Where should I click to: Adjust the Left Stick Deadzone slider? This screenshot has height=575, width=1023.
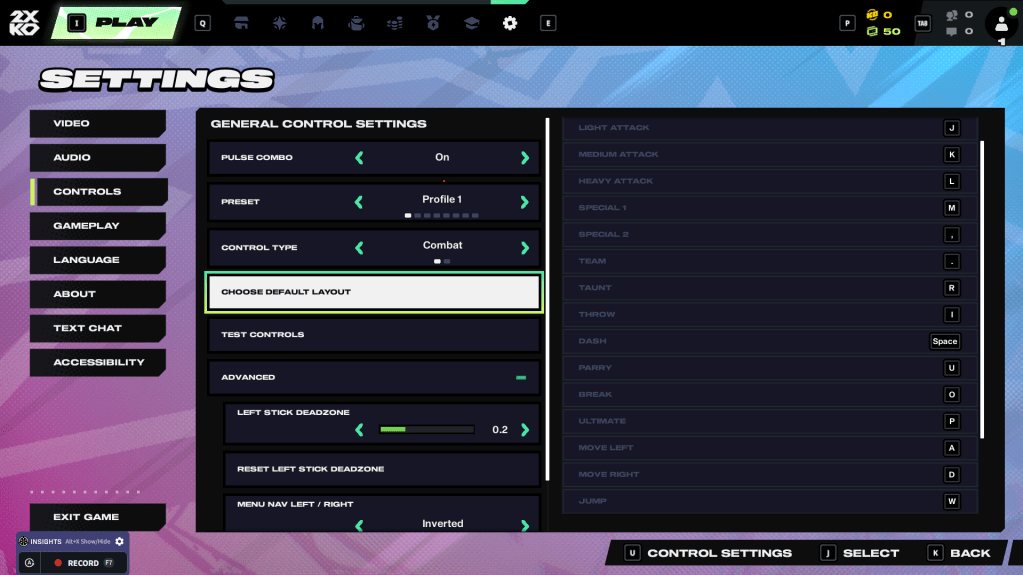pyautogui.click(x=427, y=430)
